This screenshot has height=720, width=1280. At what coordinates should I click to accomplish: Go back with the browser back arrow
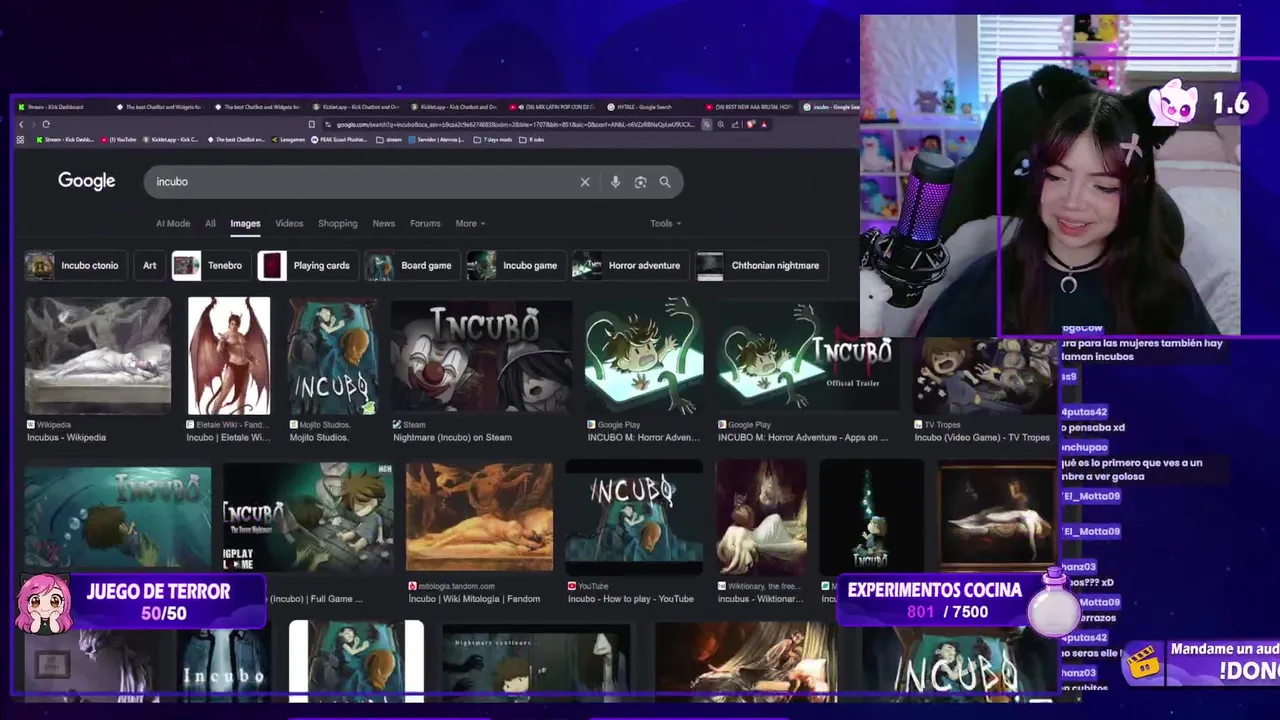(21, 125)
